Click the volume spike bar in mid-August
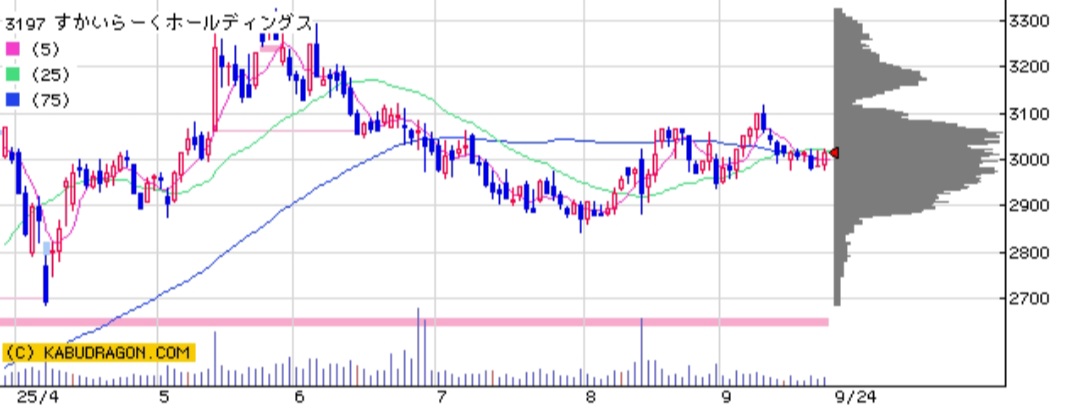This screenshot has height=416, width=1080. (642, 351)
